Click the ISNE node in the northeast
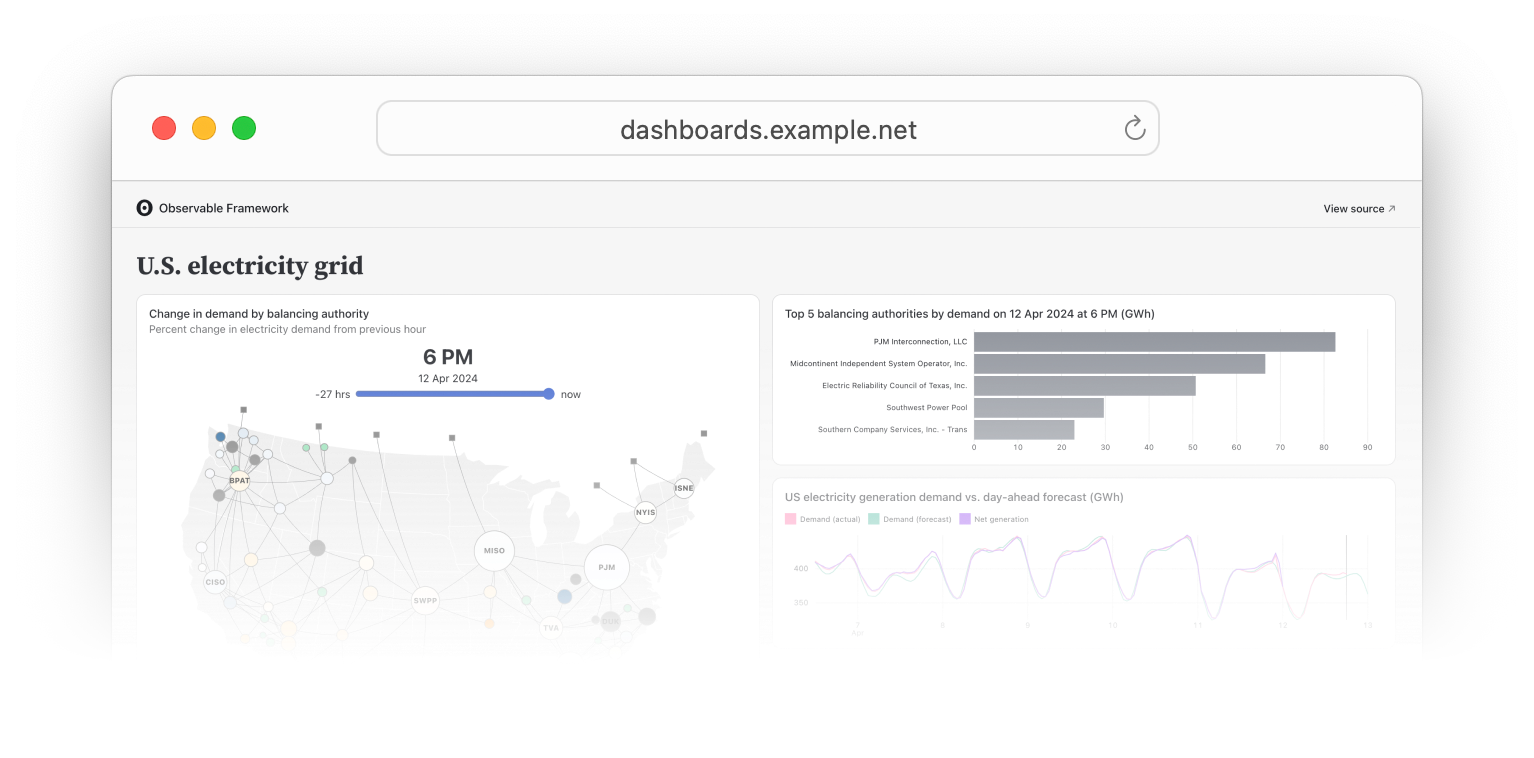This screenshot has width=1534, height=758. [683, 488]
